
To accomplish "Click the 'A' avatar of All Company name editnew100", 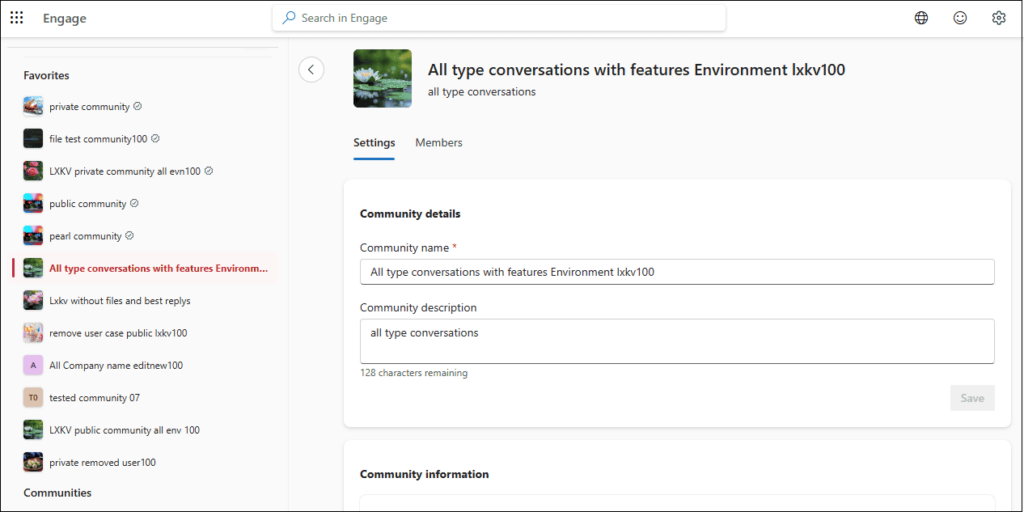I will pos(33,365).
